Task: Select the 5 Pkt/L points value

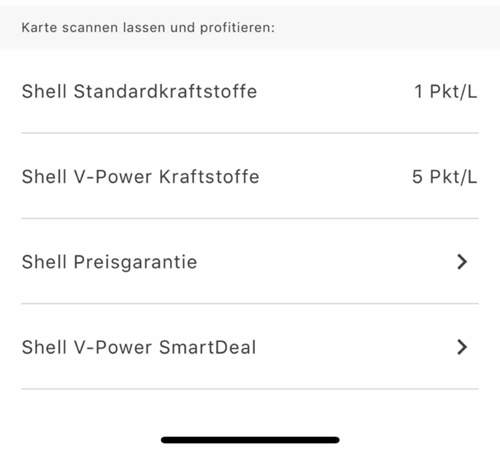Action: coord(445,177)
